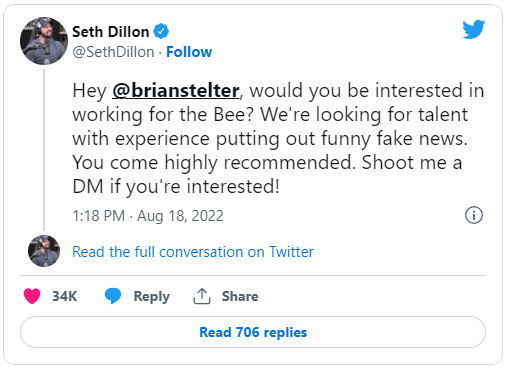This screenshot has width=507, height=367.
Task: Click the small avatar beside conversation link
Action: [44, 251]
